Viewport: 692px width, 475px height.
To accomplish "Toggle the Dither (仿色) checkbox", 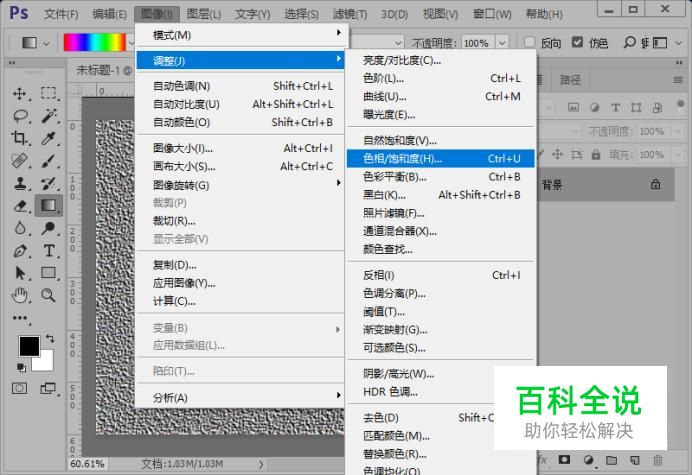I will [x=577, y=42].
